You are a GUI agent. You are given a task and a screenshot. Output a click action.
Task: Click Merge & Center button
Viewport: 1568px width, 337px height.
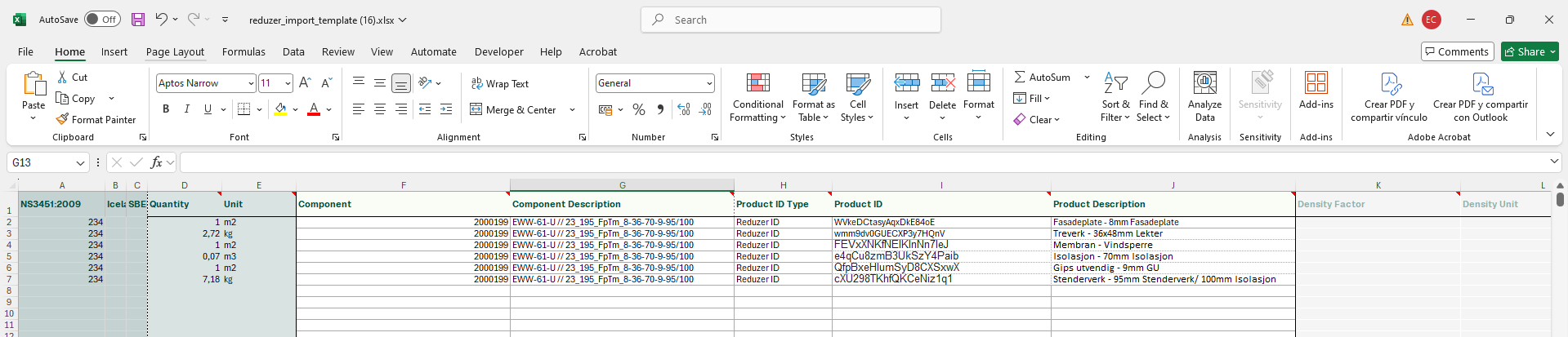[513, 109]
